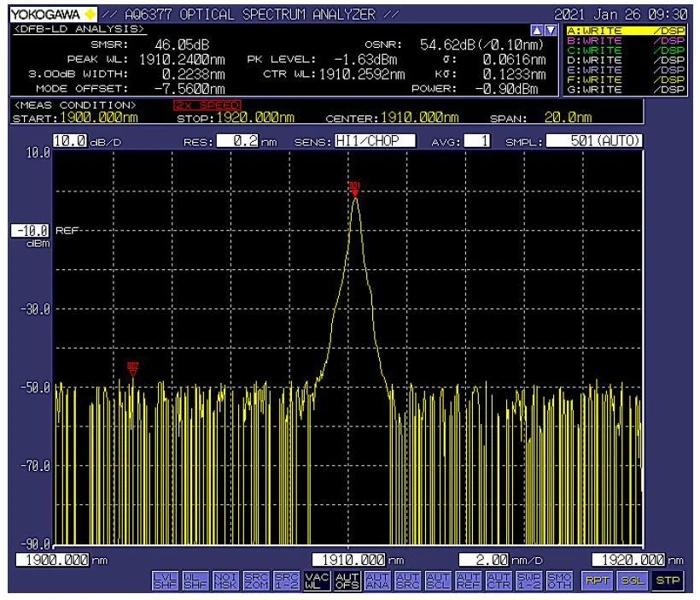This screenshot has width=700, height=600.
Task: Toggle the VAC WL wavelength mode indicator
Action: tap(315, 580)
